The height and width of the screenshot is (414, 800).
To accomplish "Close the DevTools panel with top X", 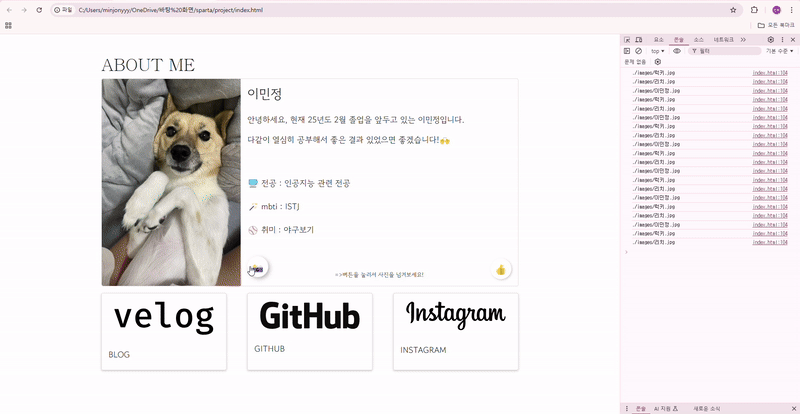I will coord(793,39).
